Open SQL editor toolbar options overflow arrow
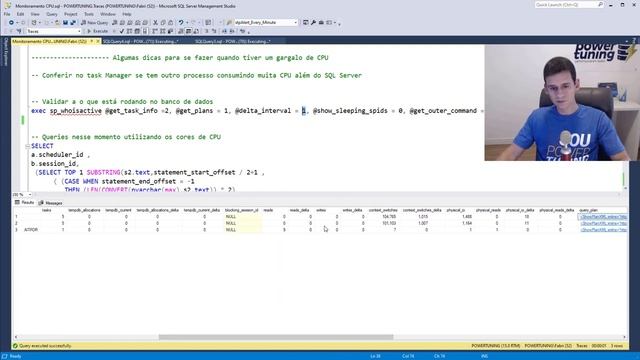The height and width of the screenshot is (360, 640). [x=249, y=31]
